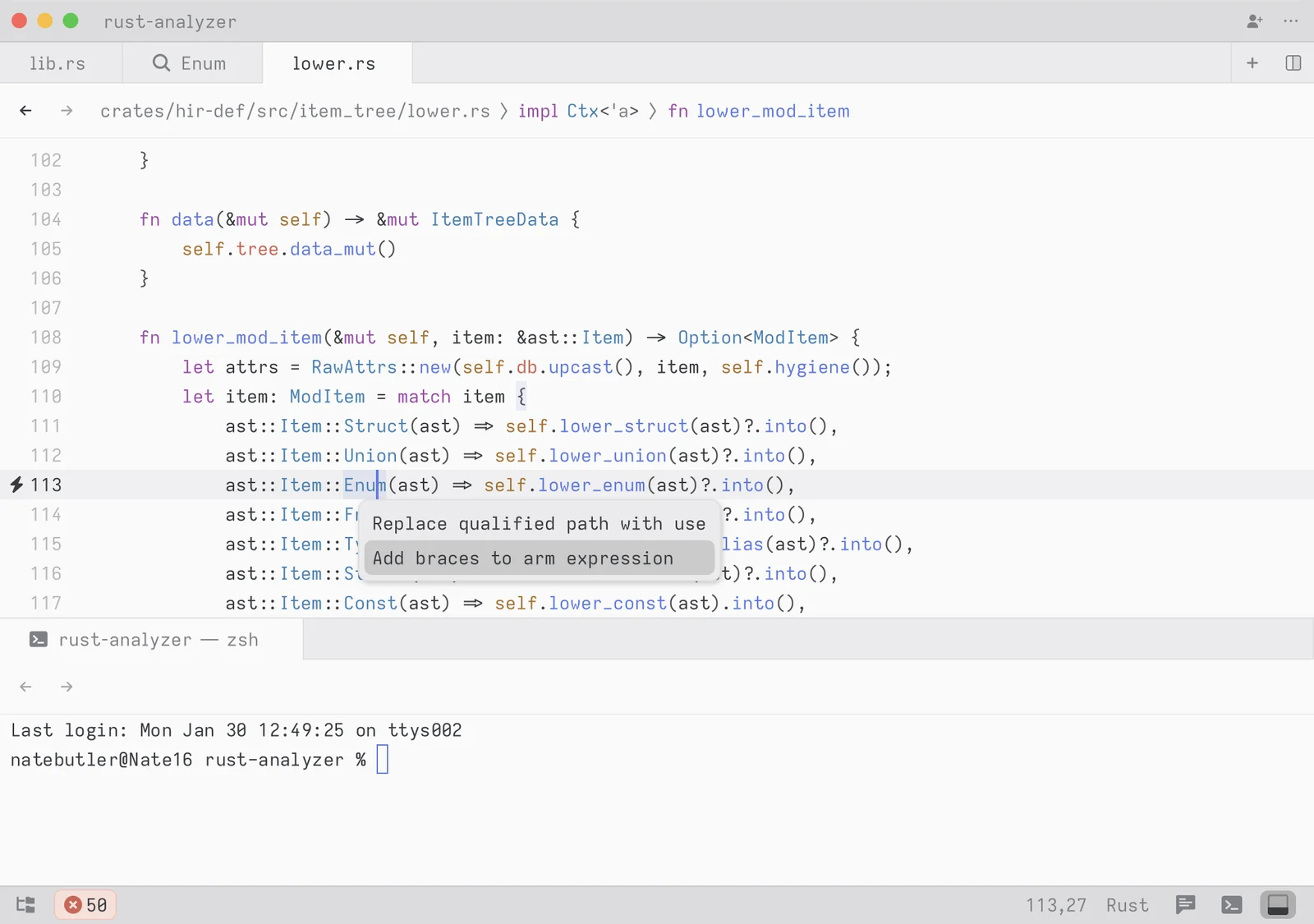Click the 113,27 cursor position indicator

[x=1056, y=904]
